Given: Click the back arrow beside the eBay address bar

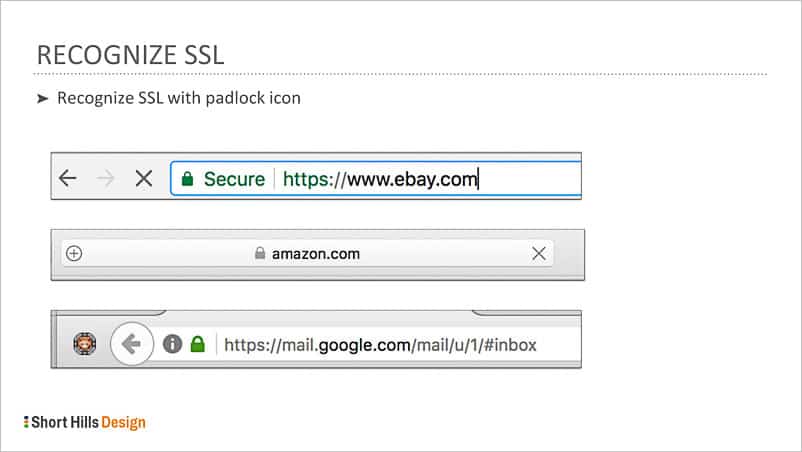Looking at the screenshot, I should (67, 179).
